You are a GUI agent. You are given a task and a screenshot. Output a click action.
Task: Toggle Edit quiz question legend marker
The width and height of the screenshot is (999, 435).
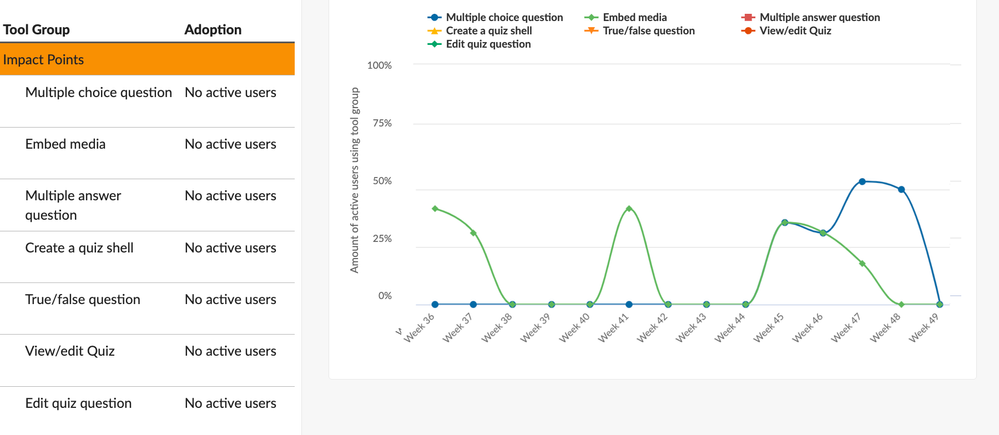click(434, 44)
